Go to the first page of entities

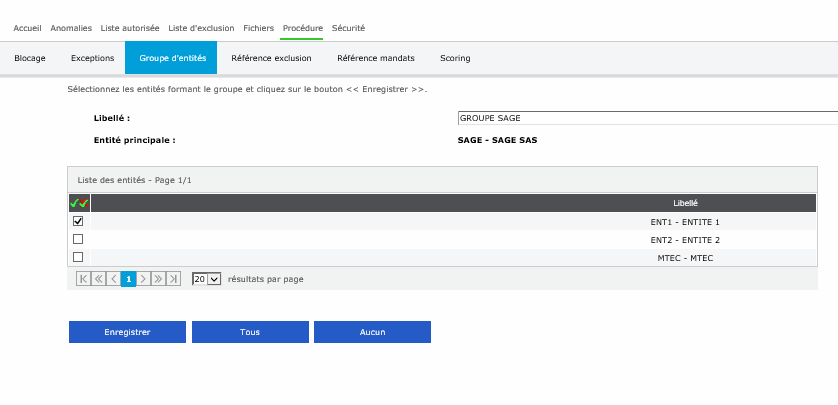point(83,279)
